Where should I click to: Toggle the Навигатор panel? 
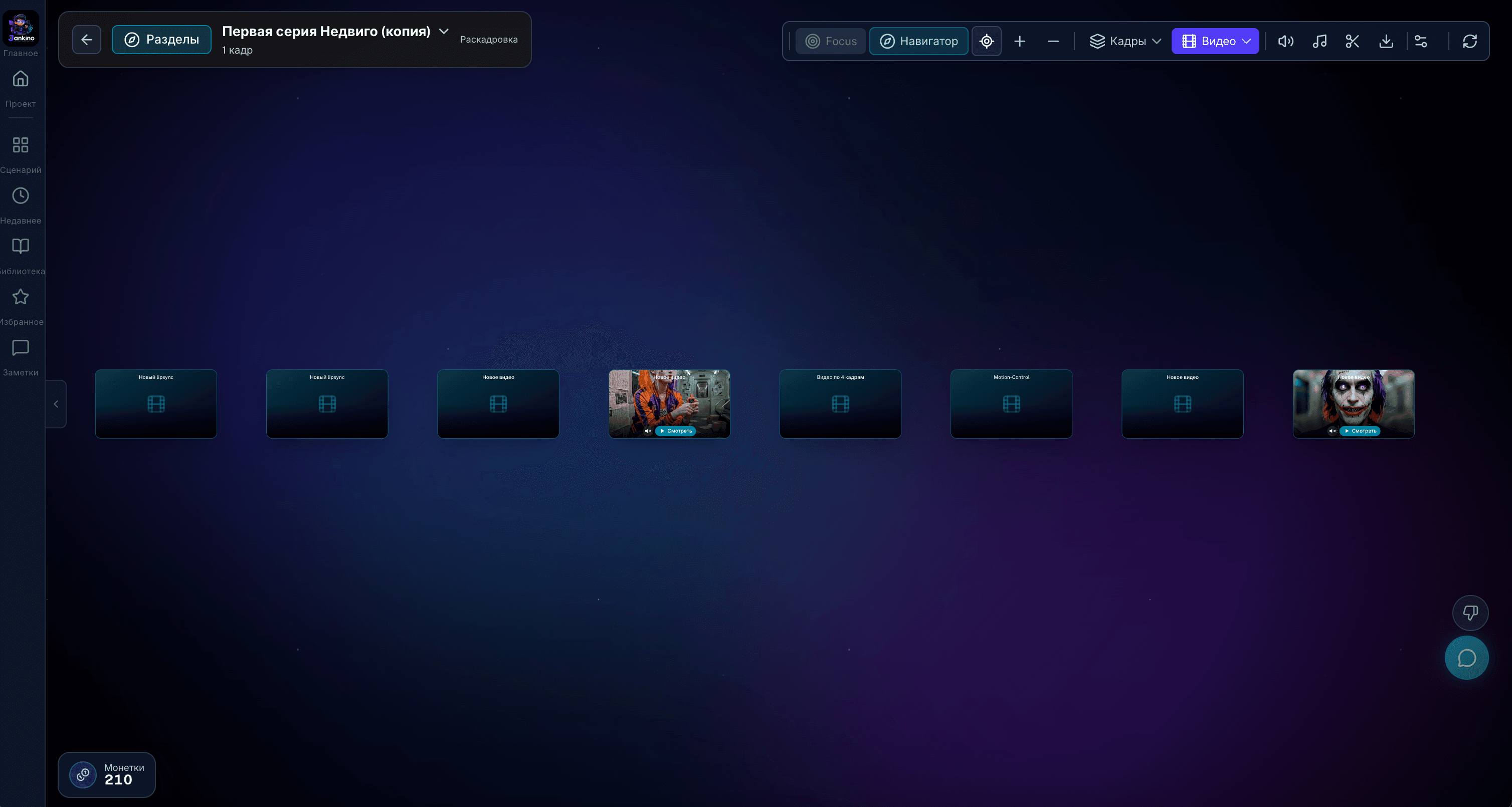pos(918,41)
